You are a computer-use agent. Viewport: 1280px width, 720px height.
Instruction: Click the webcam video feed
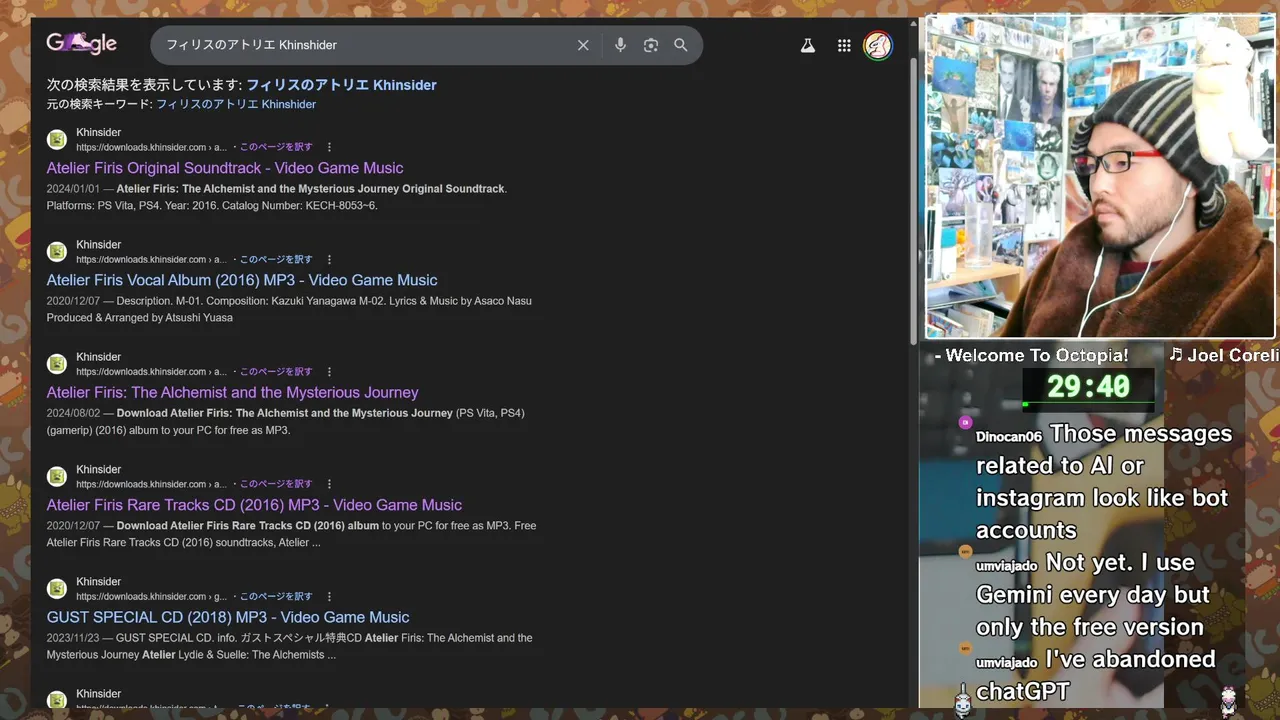(1101, 177)
